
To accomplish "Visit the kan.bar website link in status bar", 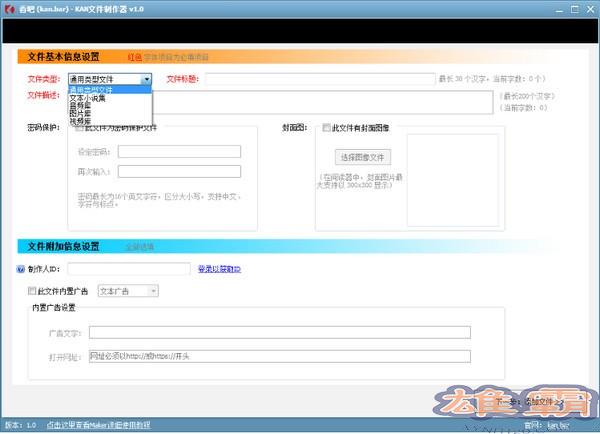I will pyautogui.click(x=558, y=425).
